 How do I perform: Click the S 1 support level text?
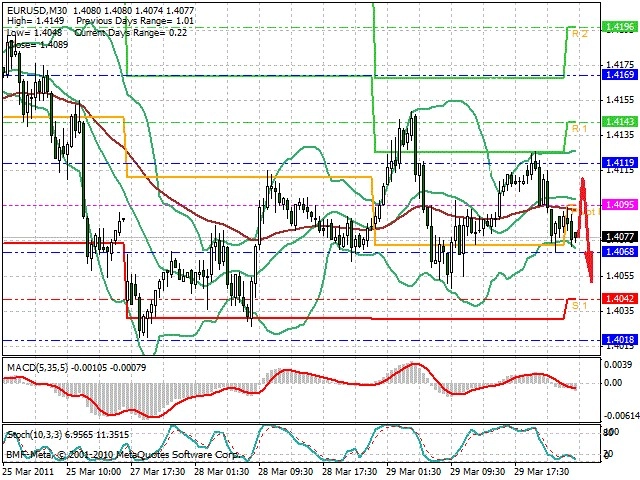click(579, 306)
